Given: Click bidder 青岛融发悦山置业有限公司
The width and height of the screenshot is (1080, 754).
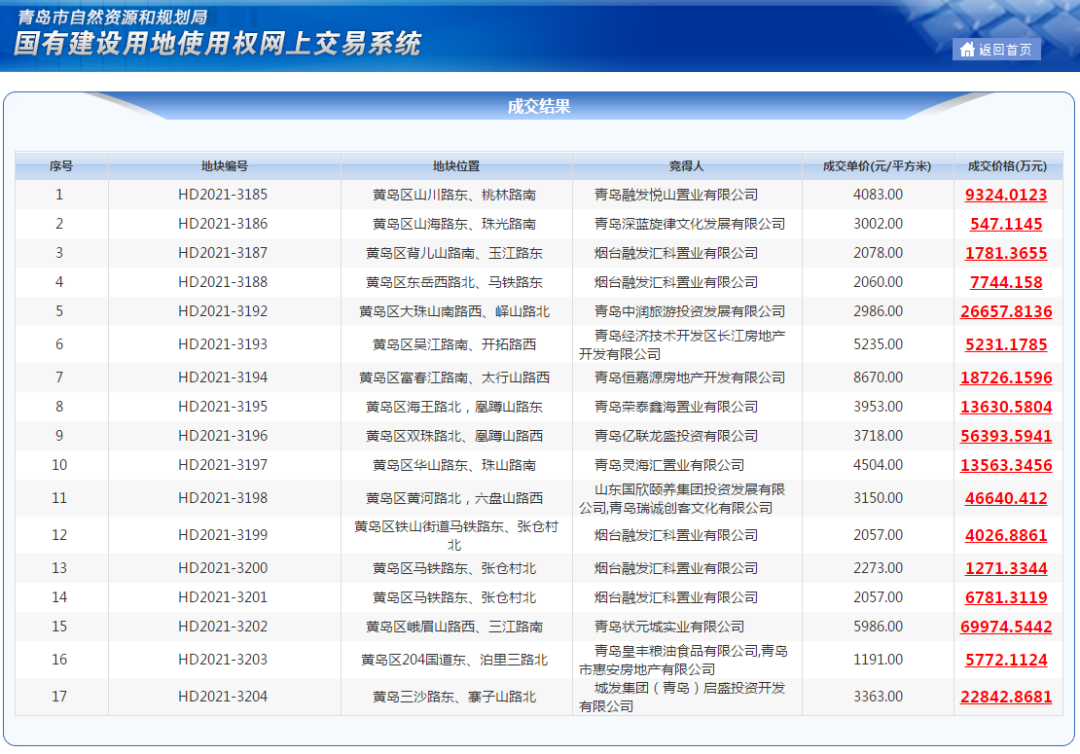Looking at the screenshot, I should [x=676, y=195].
